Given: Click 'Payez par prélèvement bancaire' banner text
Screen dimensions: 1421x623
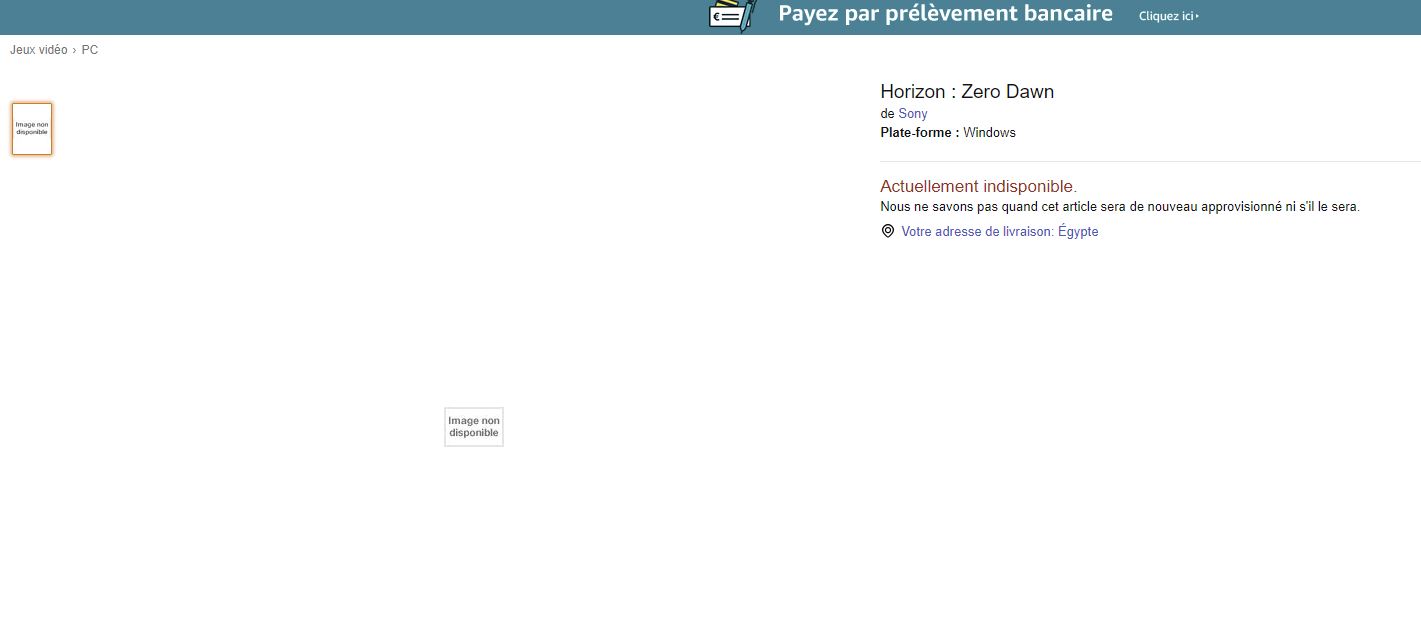Looking at the screenshot, I should pos(945,14).
